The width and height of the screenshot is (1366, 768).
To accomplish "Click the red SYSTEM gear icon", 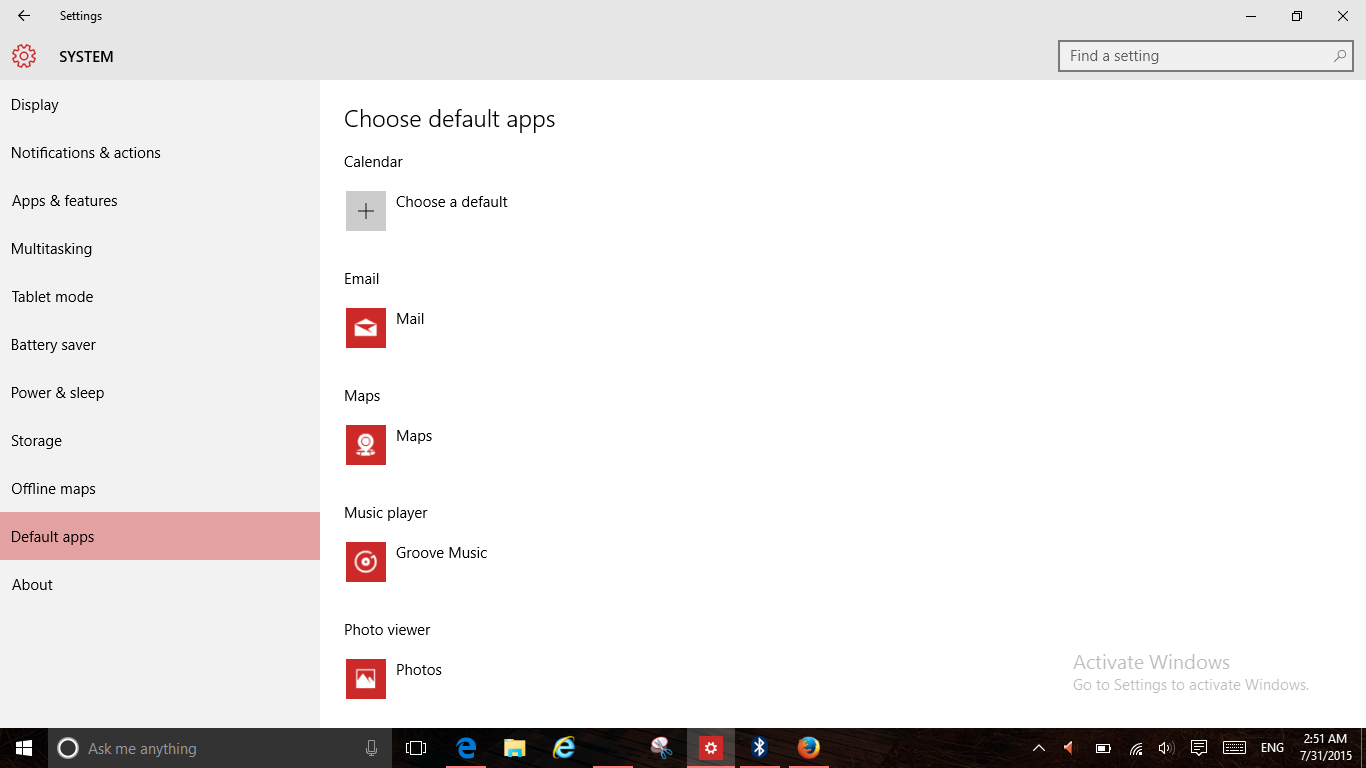I will click(24, 56).
